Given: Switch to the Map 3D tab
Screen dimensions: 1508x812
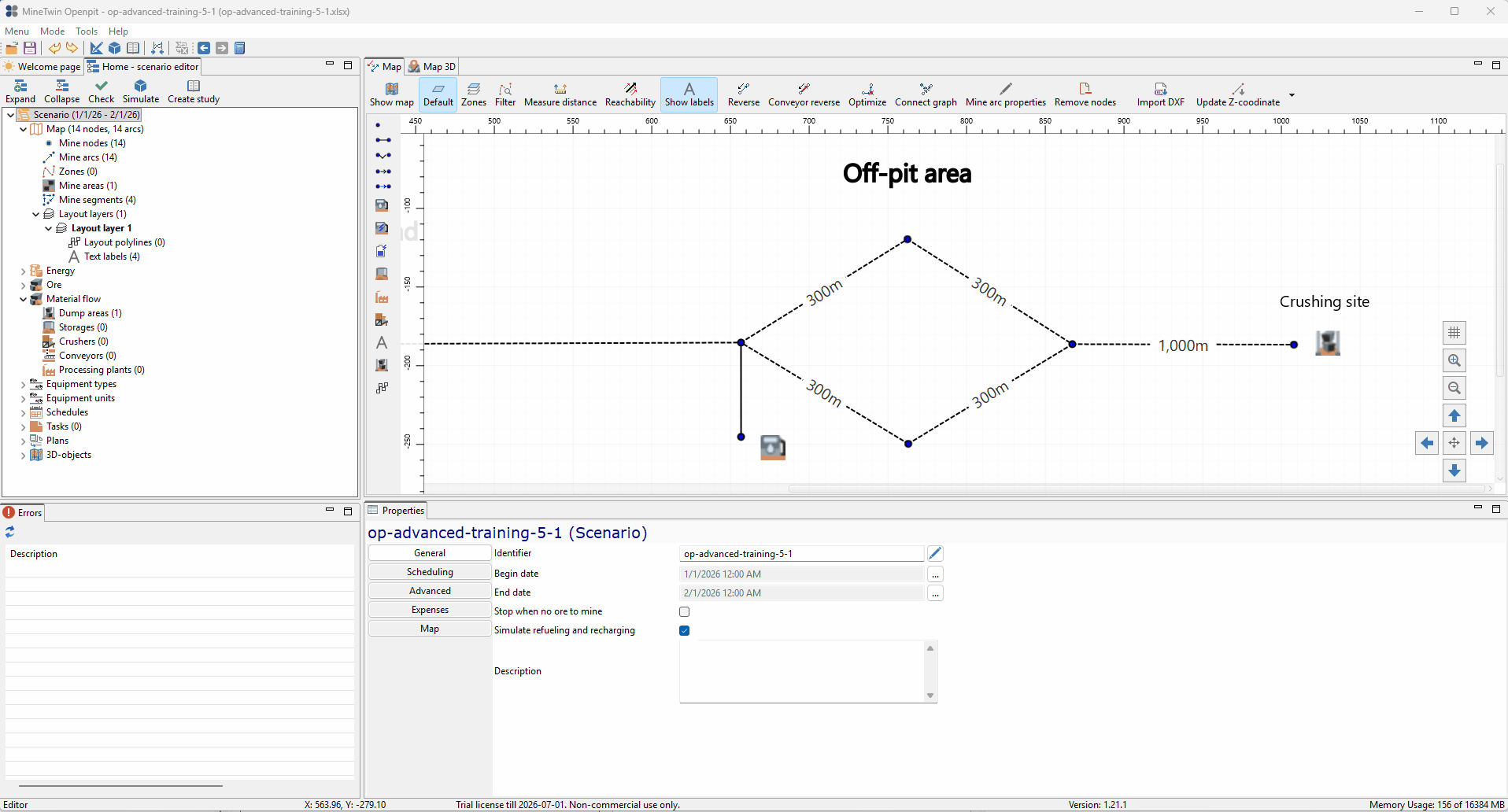Looking at the screenshot, I should (432, 67).
